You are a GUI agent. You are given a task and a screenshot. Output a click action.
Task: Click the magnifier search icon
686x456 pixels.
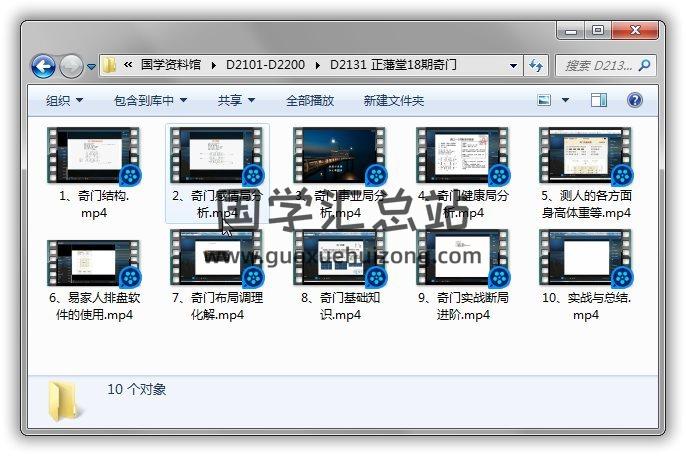644,66
